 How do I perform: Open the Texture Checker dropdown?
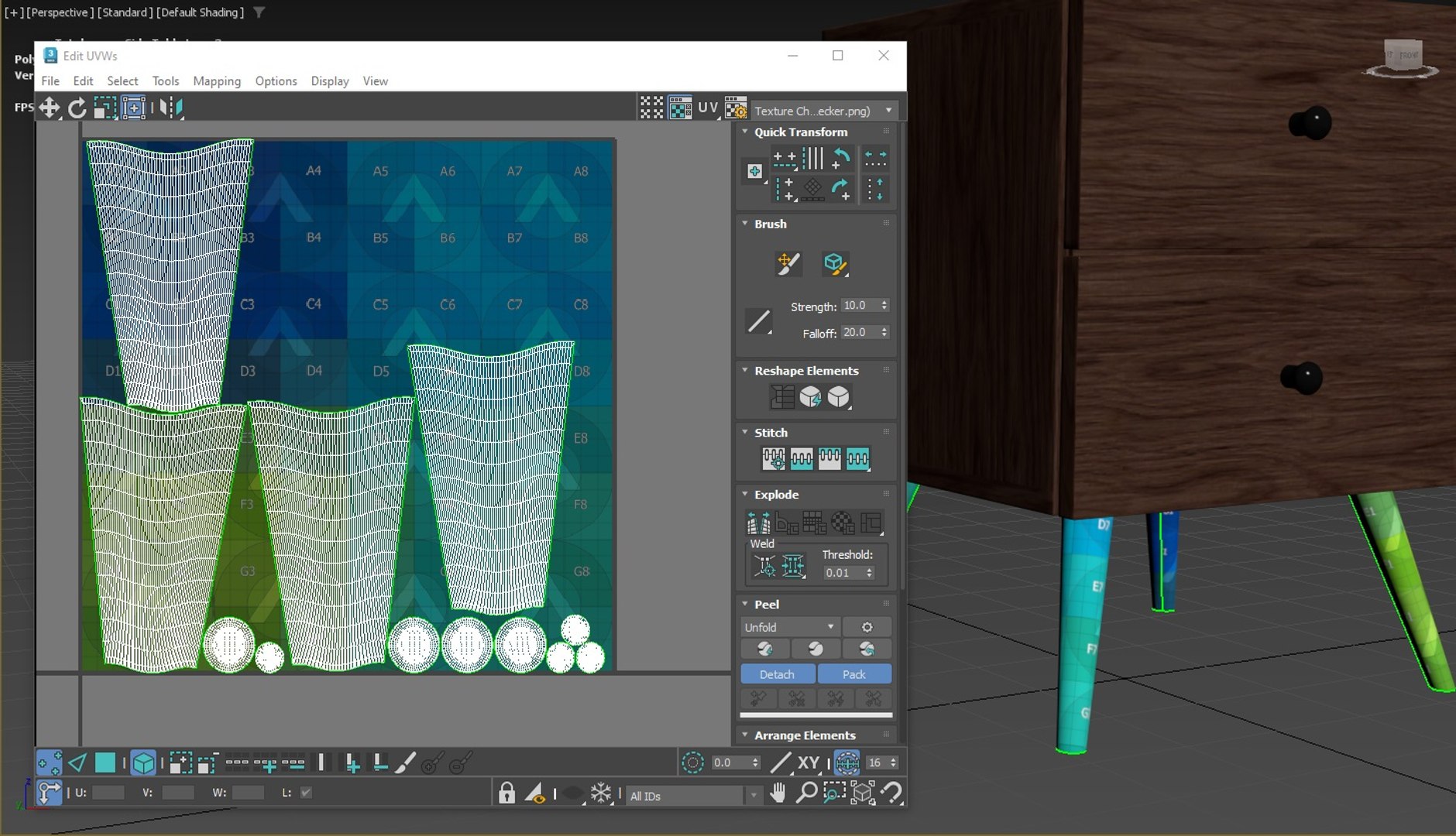(x=824, y=111)
